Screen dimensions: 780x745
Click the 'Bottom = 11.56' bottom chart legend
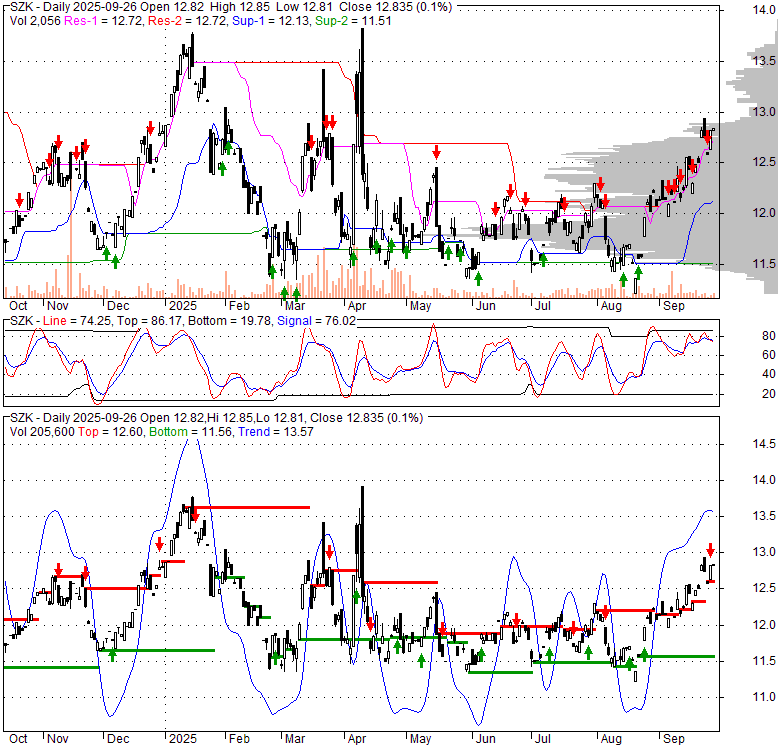pos(191,432)
